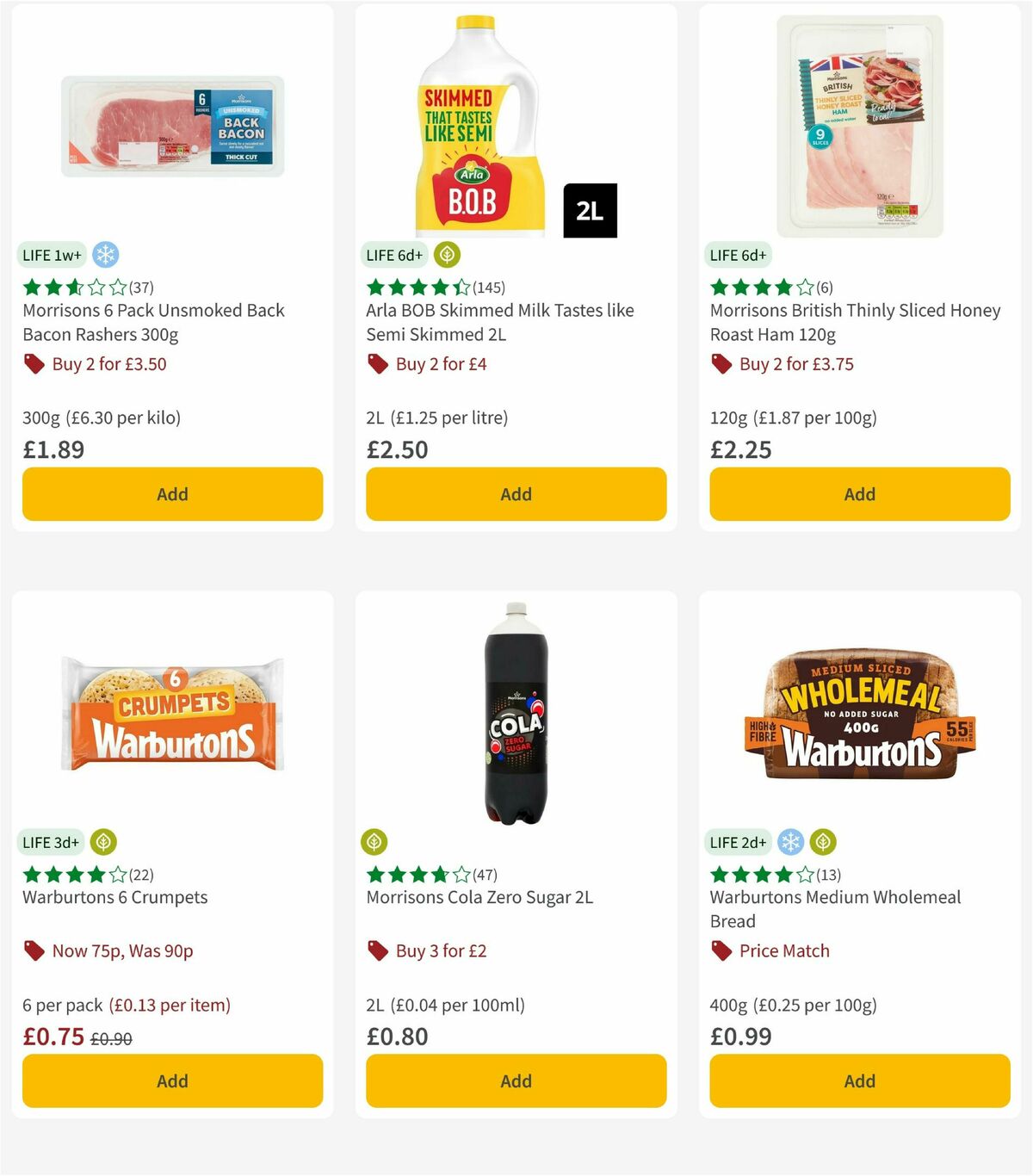Select the green organic leaf icon on Arla BOB milk
1033x1176 pixels.
click(447, 255)
